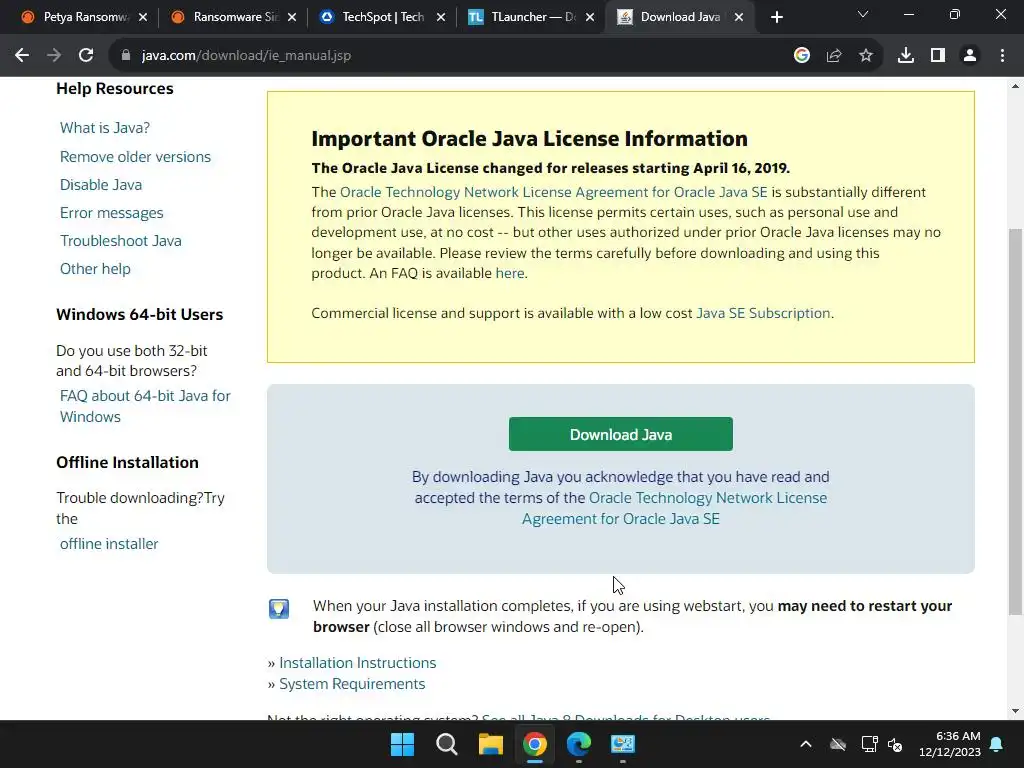Image resolution: width=1024 pixels, height=768 pixels.
Task: Click the FAQ 'here' link
Action: [x=509, y=273]
